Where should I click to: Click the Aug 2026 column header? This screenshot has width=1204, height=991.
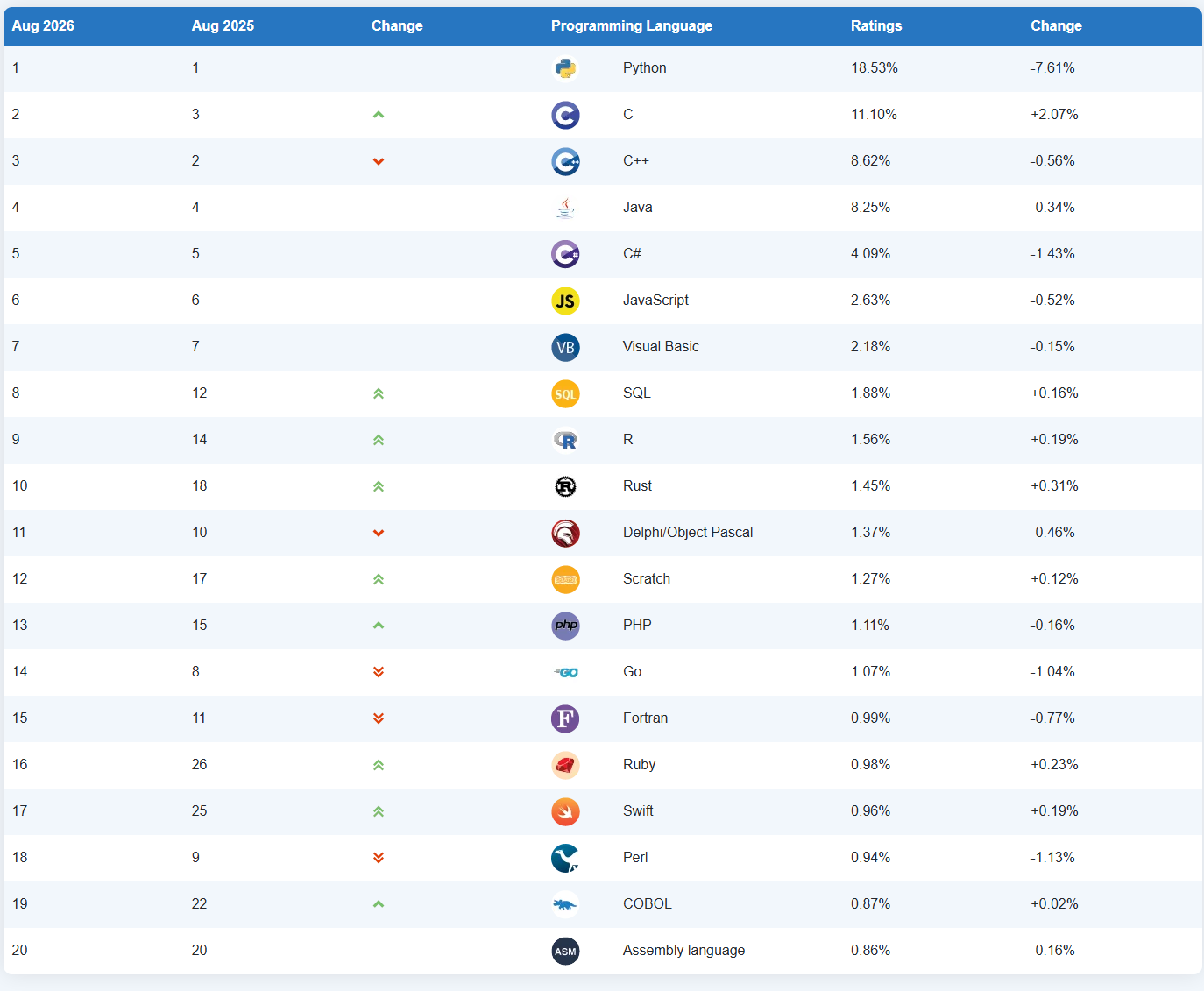point(43,26)
